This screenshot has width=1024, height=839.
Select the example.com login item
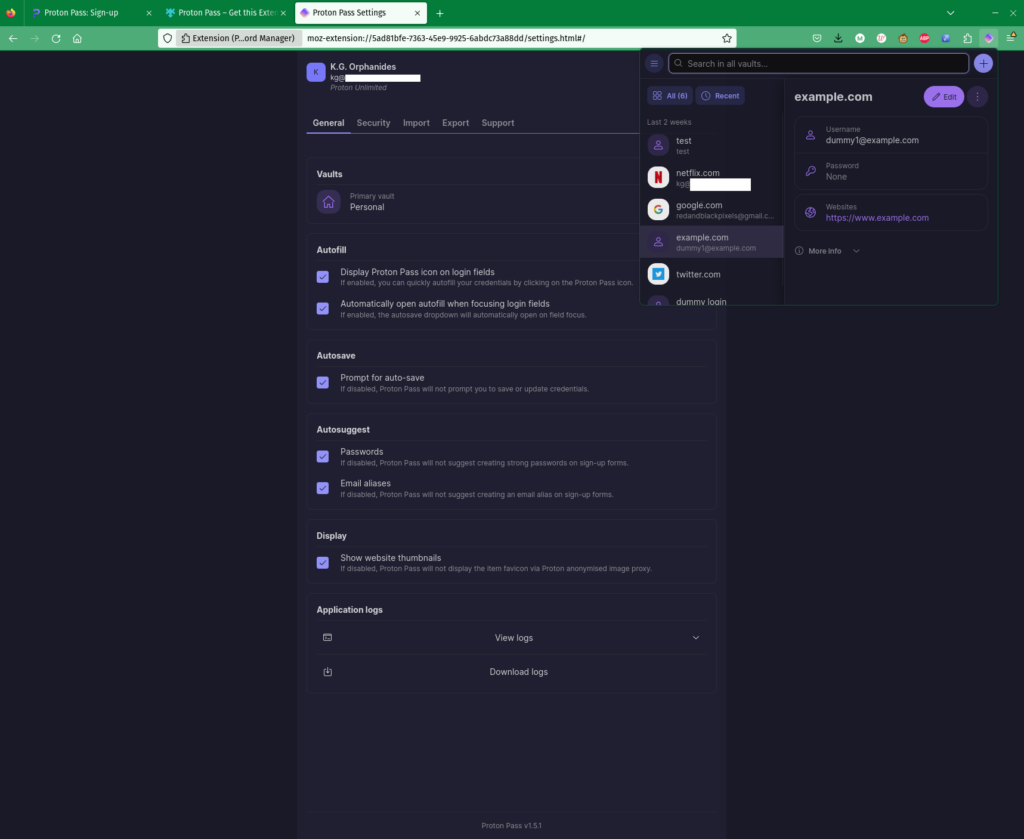[712, 242]
